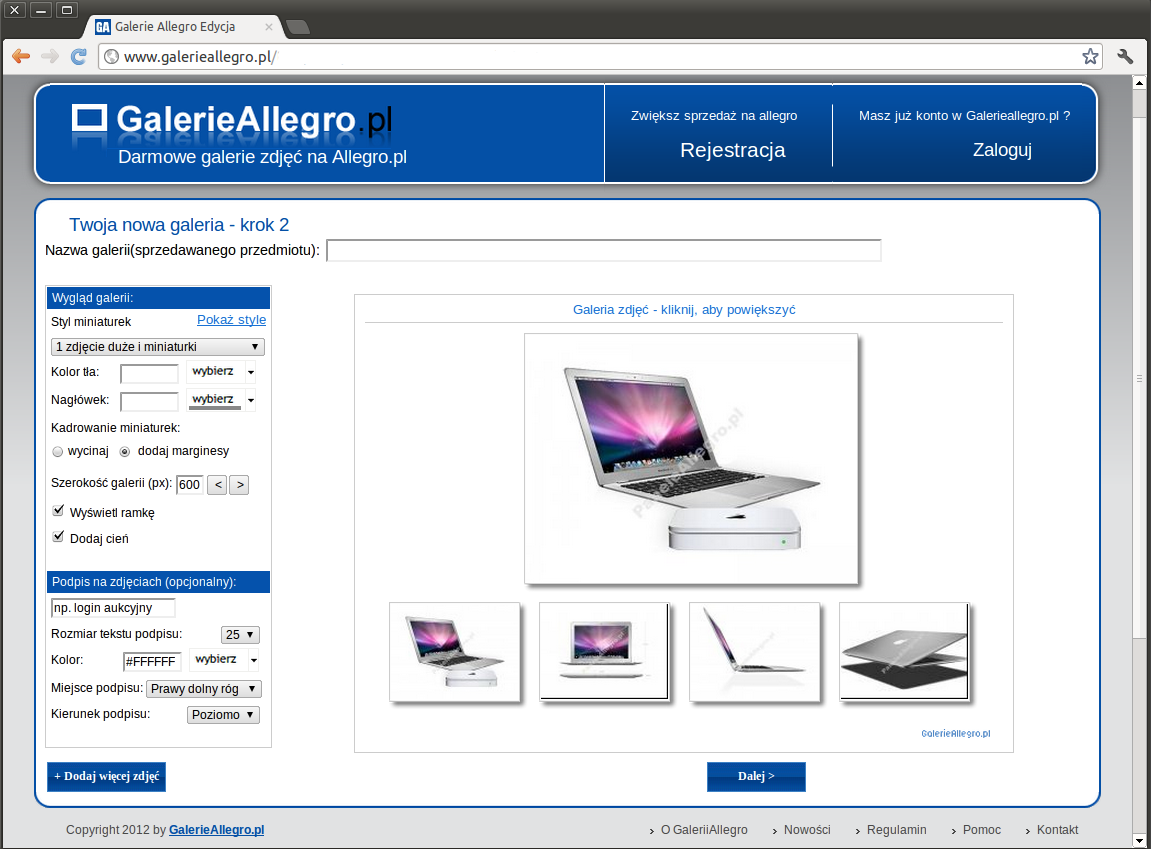Click the gallery width field showing 600
The width and height of the screenshot is (1151, 849).
pyautogui.click(x=189, y=484)
